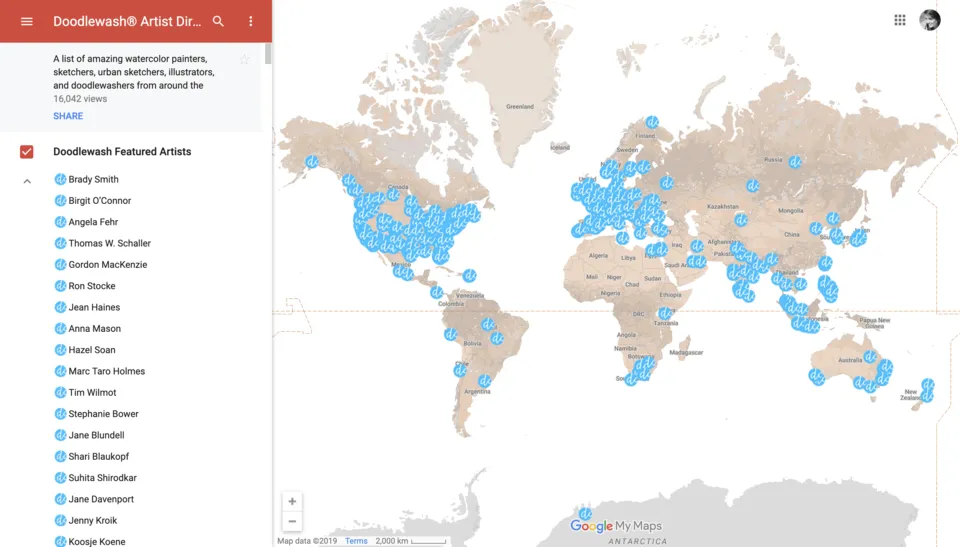The height and width of the screenshot is (547, 960).
Task: Click the map pin in Antarctica
Action: click(x=585, y=513)
